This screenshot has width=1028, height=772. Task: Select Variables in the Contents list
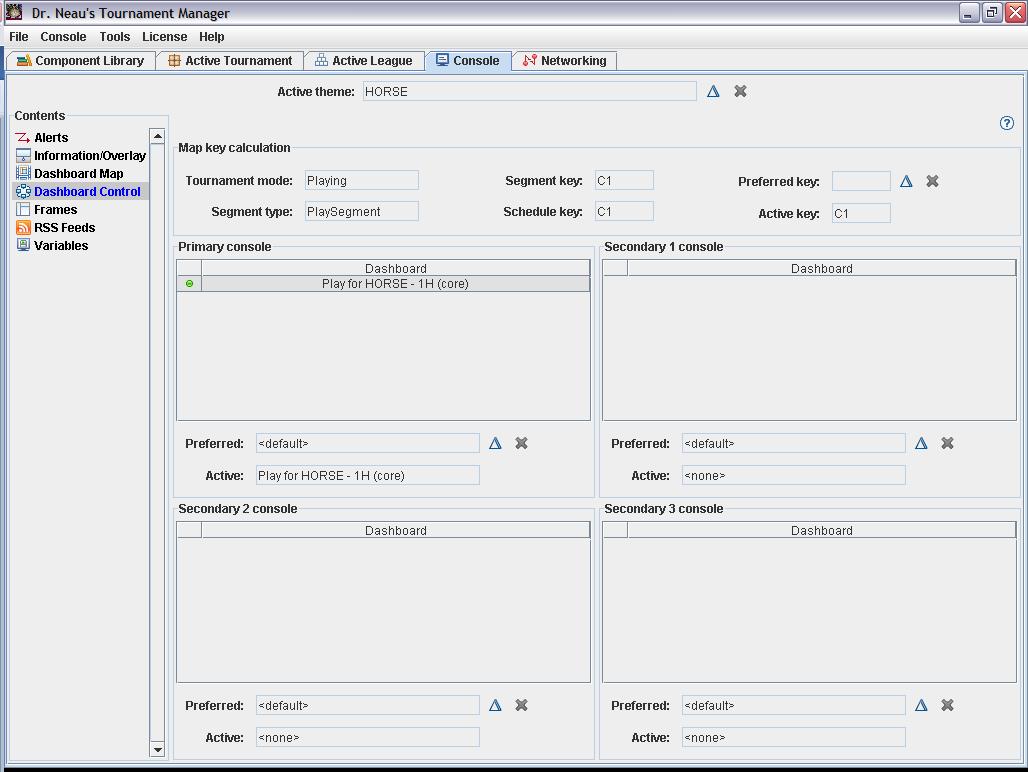61,245
